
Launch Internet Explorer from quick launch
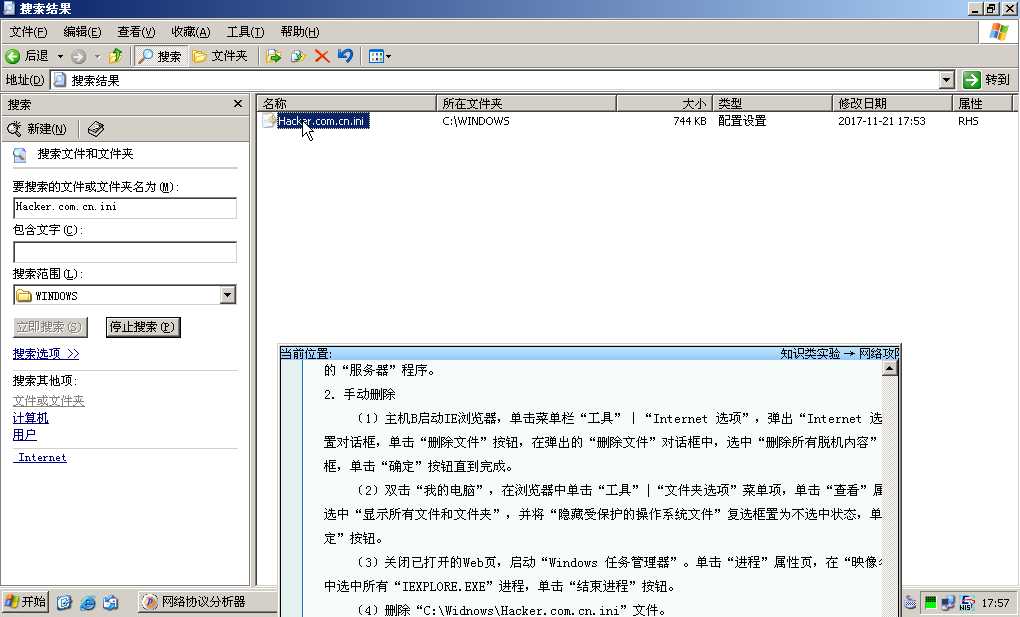coord(88,602)
